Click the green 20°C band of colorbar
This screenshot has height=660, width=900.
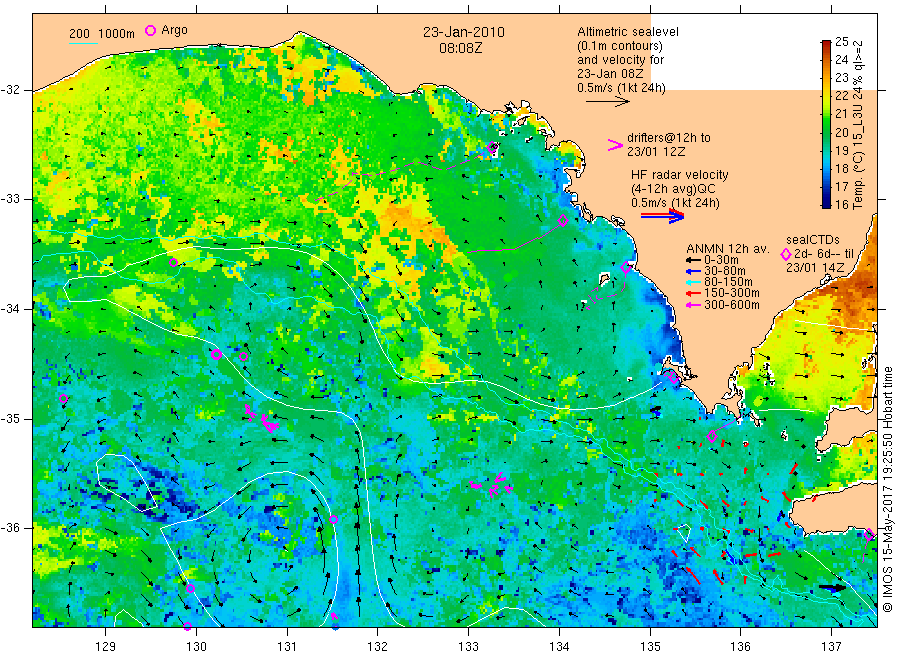point(826,131)
